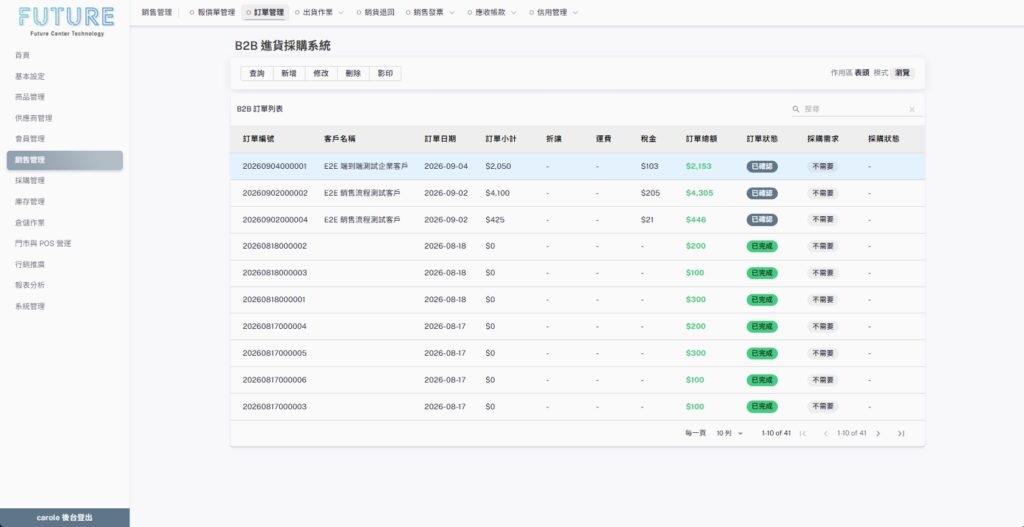The width and height of the screenshot is (1024, 527).
Task: Open the 出貨作業 tab
Action: [319, 12]
